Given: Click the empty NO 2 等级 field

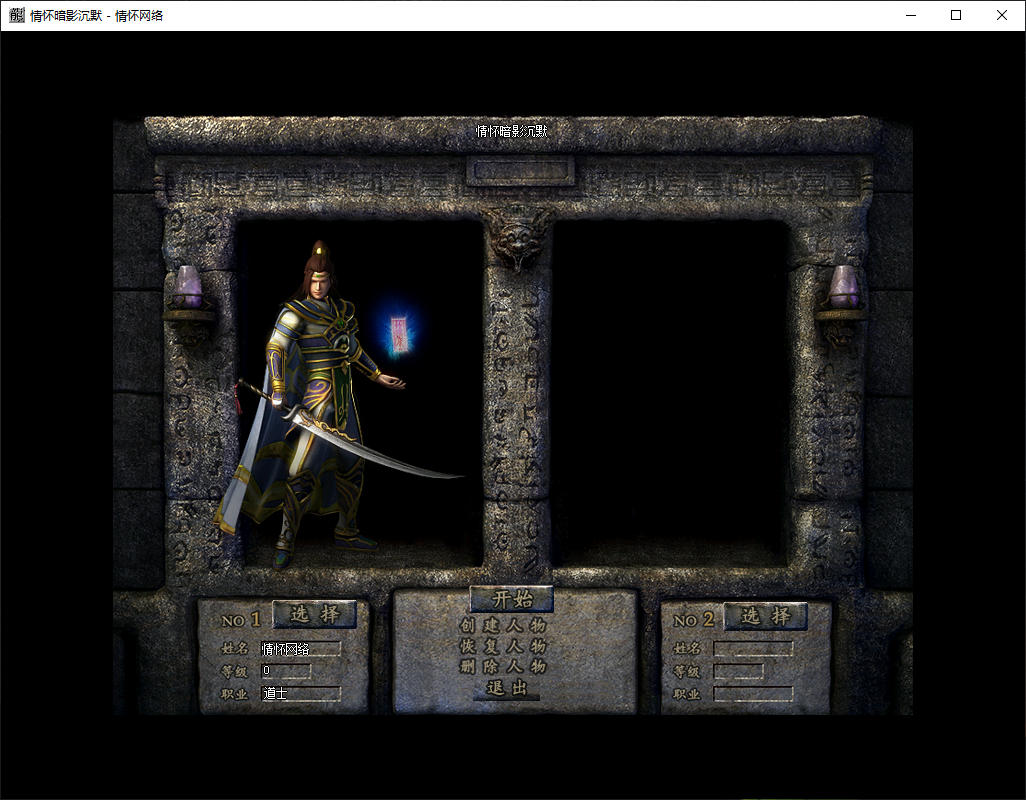Looking at the screenshot, I should [x=738, y=671].
